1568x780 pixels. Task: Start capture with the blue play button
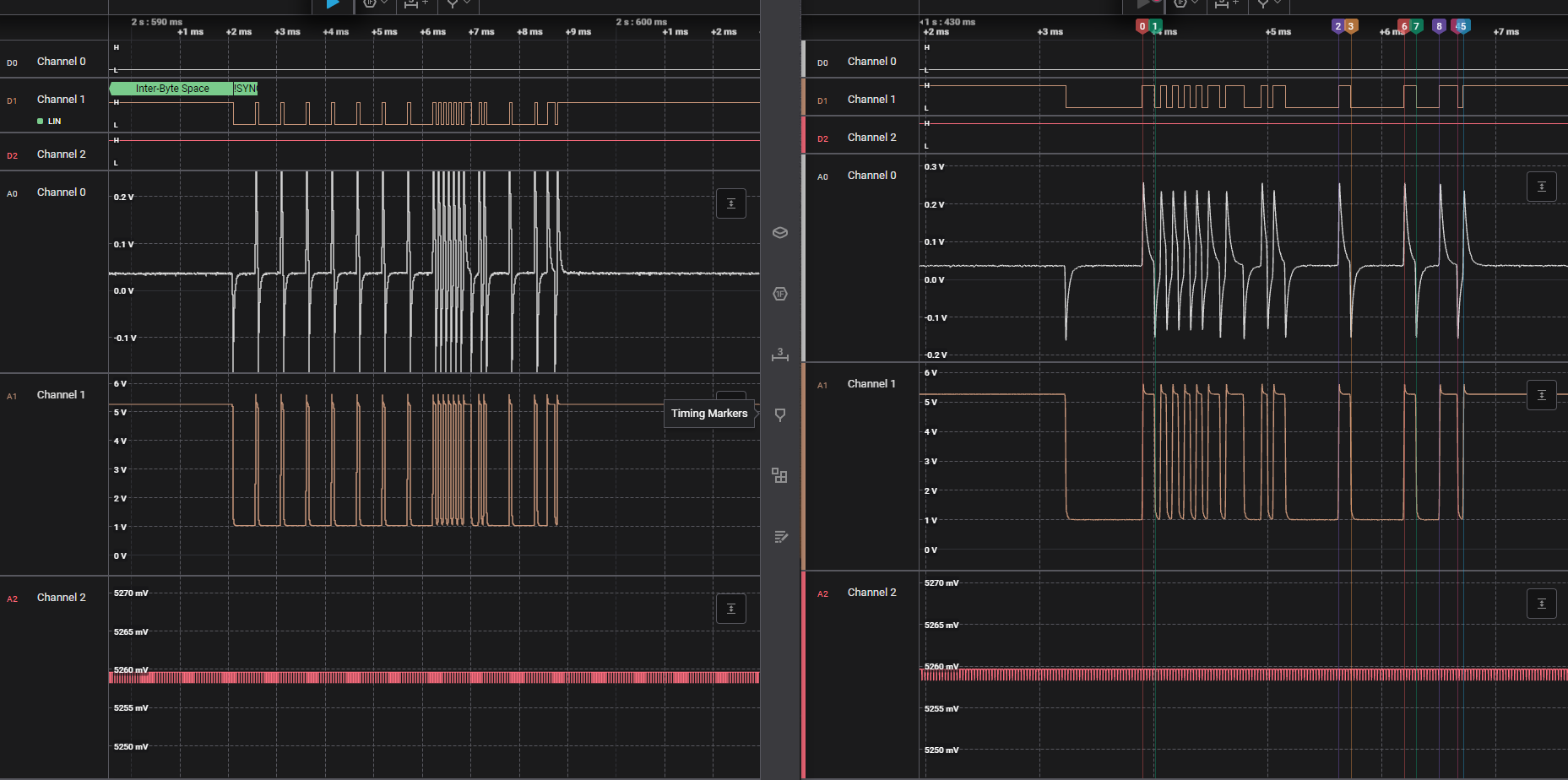(x=333, y=4)
